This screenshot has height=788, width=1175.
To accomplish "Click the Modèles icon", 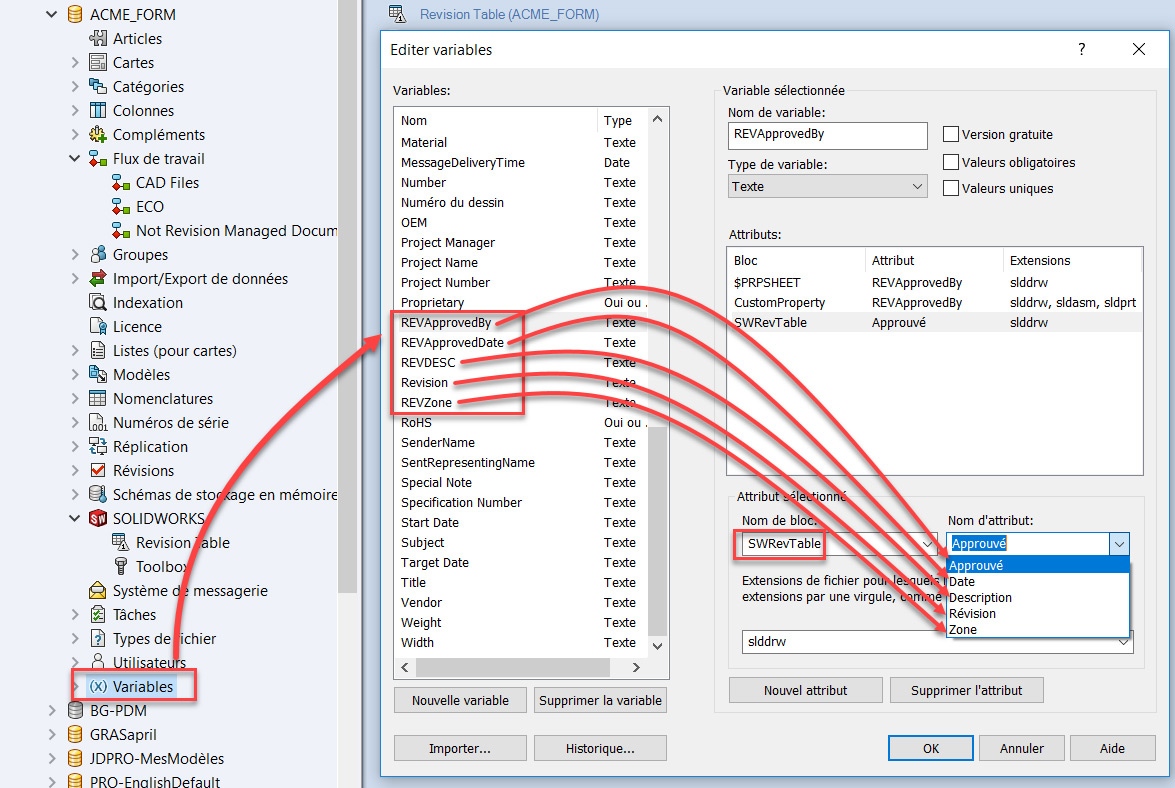I will click(98, 374).
